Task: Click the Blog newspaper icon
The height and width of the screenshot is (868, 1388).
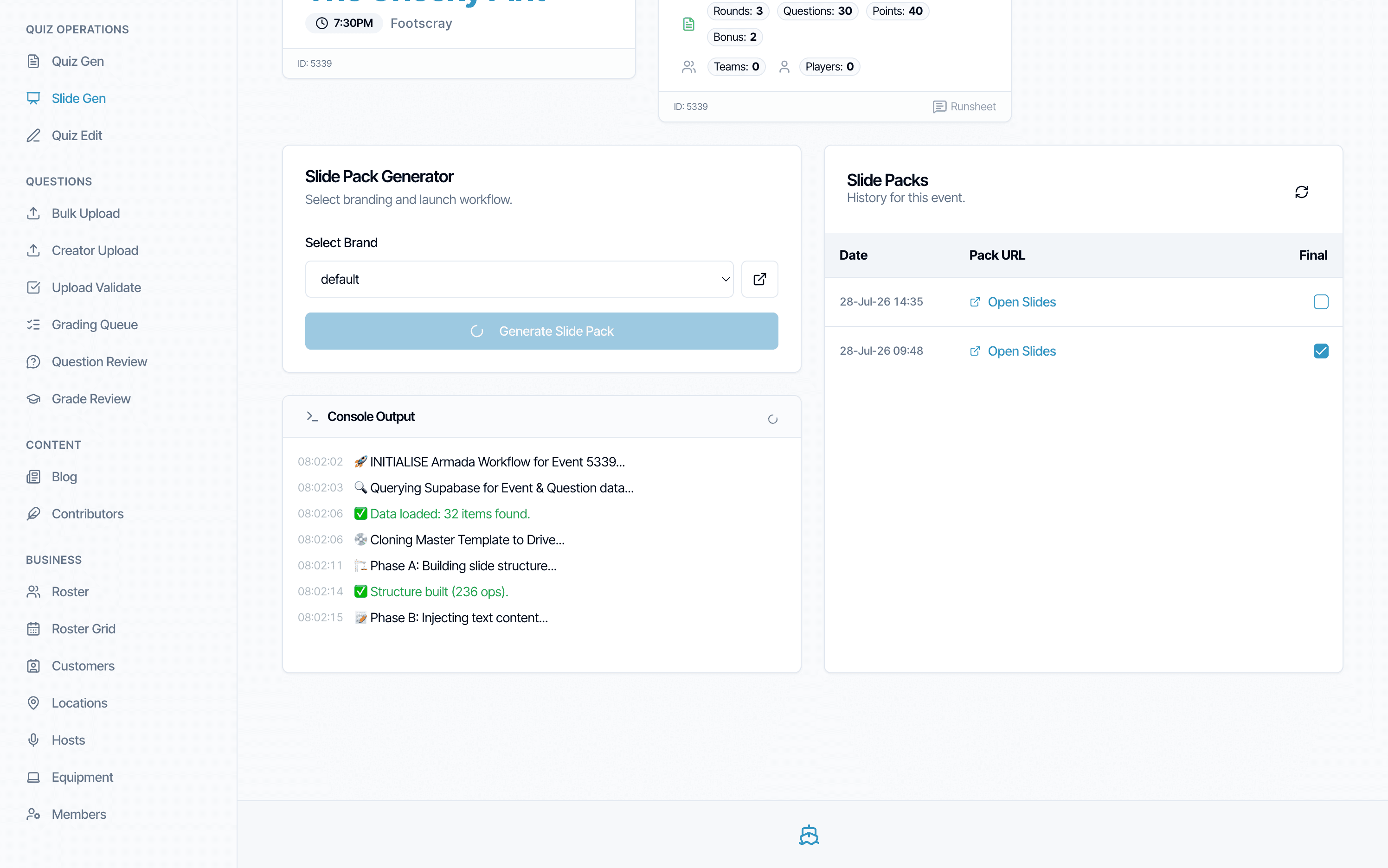Action: (33, 477)
